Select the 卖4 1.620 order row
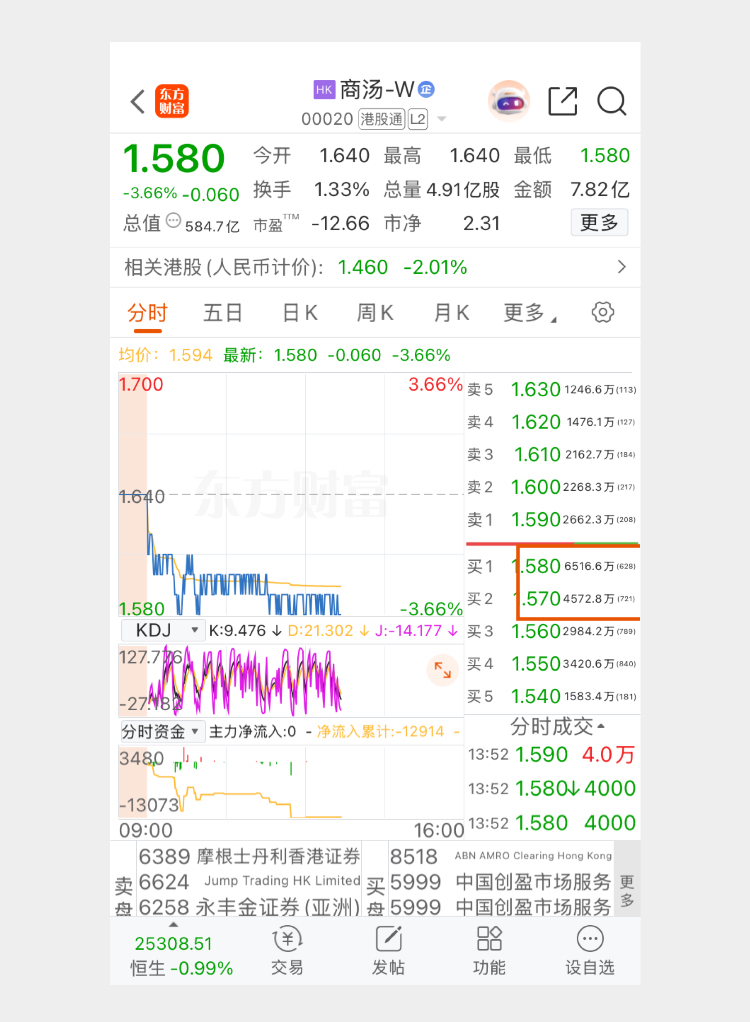 point(552,422)
